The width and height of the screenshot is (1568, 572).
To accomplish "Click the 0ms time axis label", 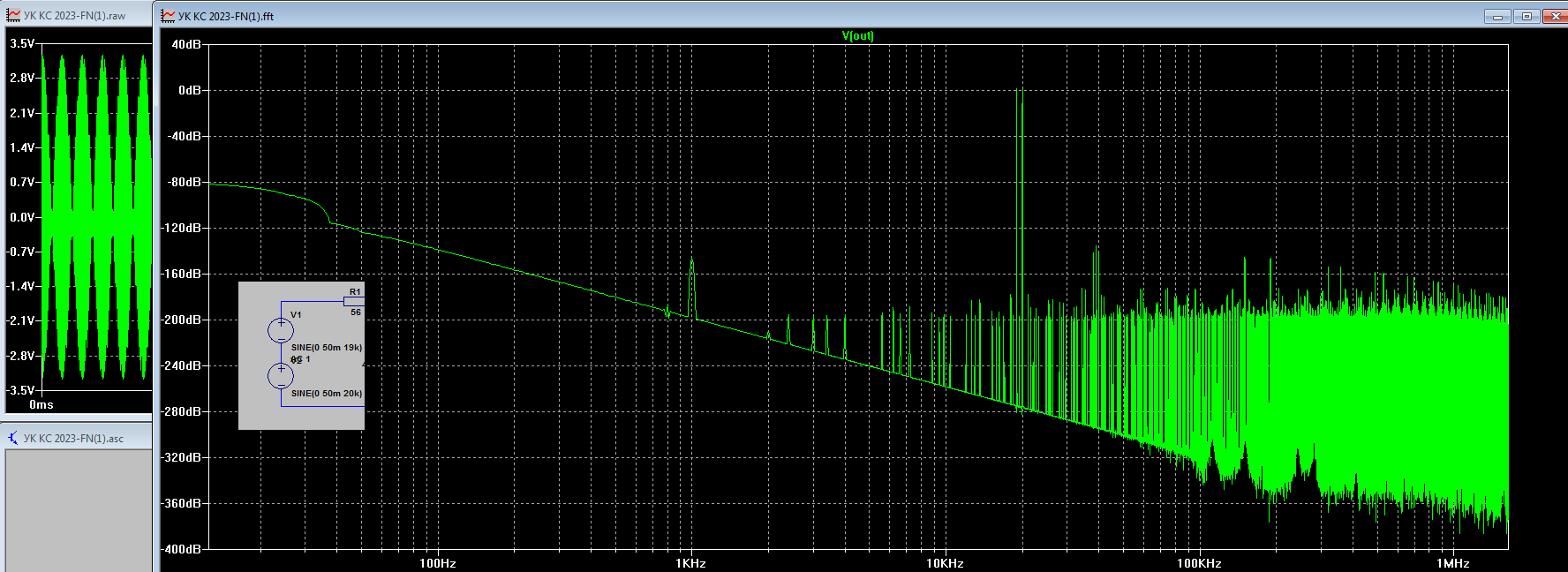I will click(41, 404).
